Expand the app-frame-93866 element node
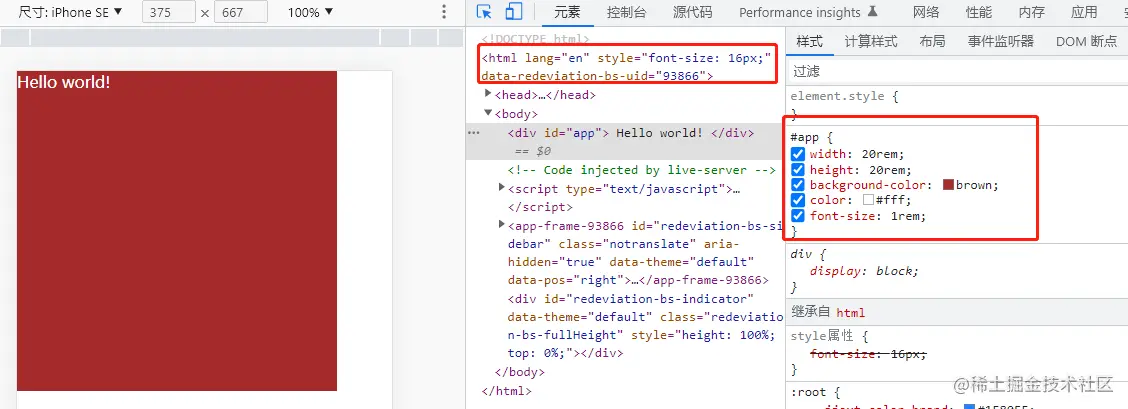 pyautogui.click(x=501, y=225)
